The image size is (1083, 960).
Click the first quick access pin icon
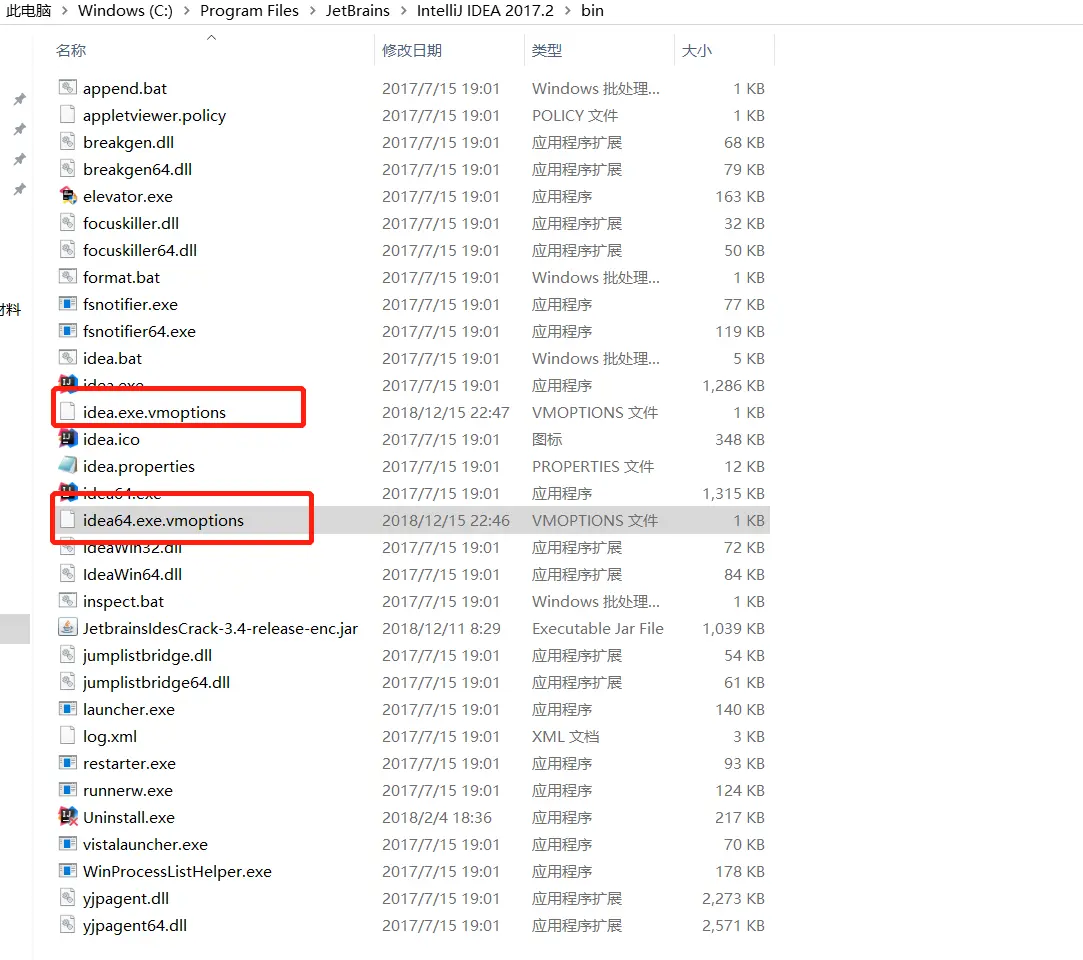(x=19, y=99)
